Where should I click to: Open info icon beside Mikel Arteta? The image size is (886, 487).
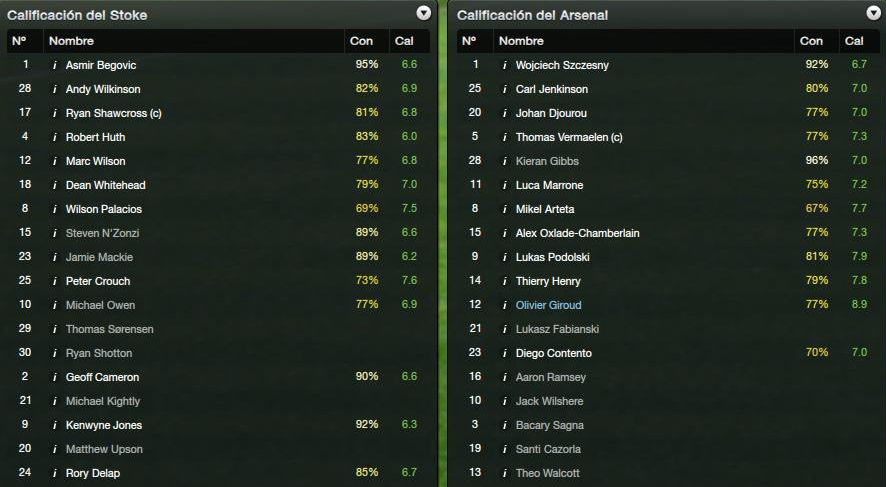[x=505, y=210]
